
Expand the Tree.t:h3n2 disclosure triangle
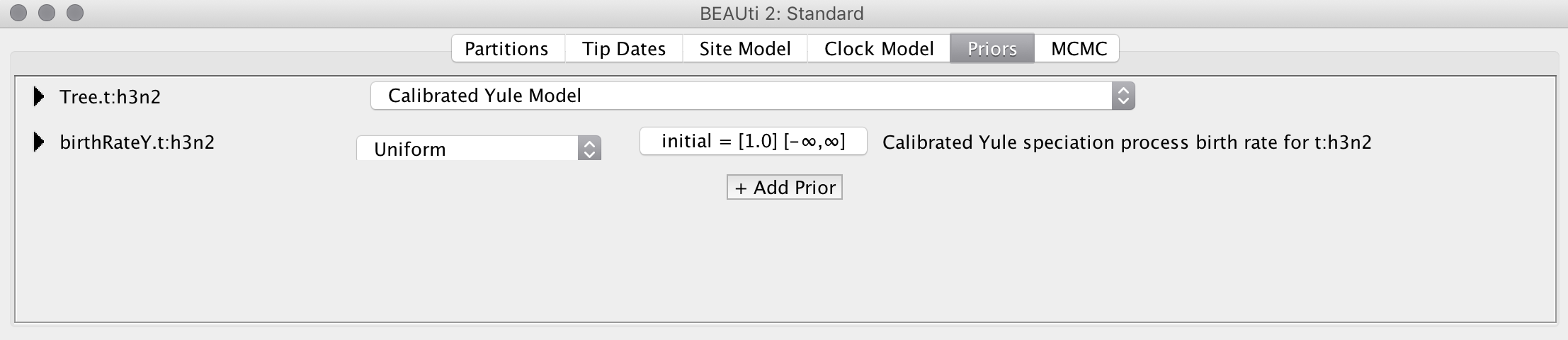pos(39,96)
